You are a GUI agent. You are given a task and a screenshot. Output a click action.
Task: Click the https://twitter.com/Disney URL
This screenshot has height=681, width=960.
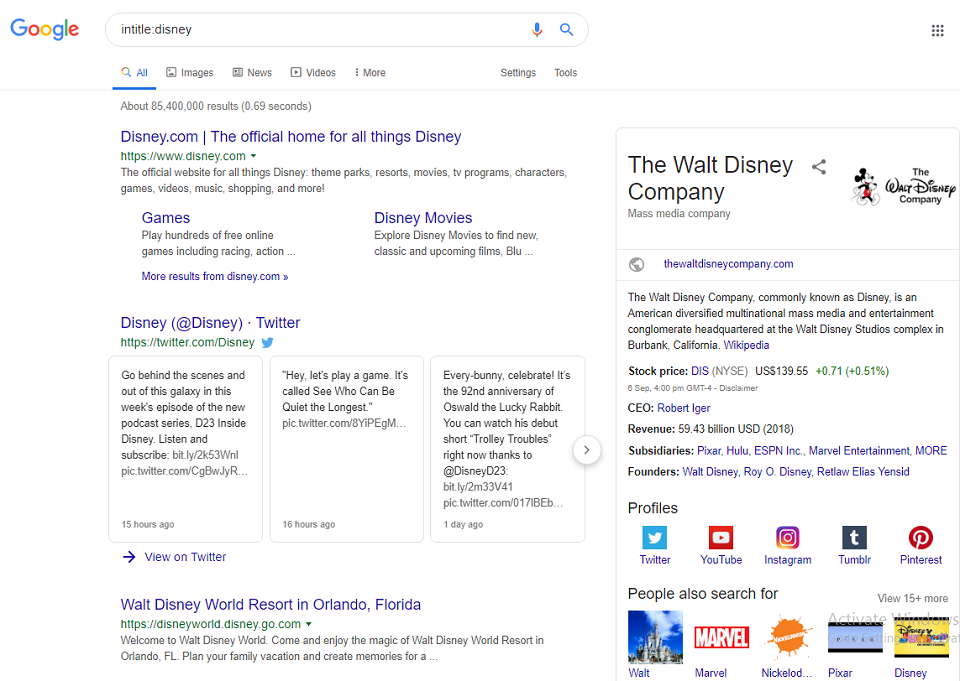point(187,342)
